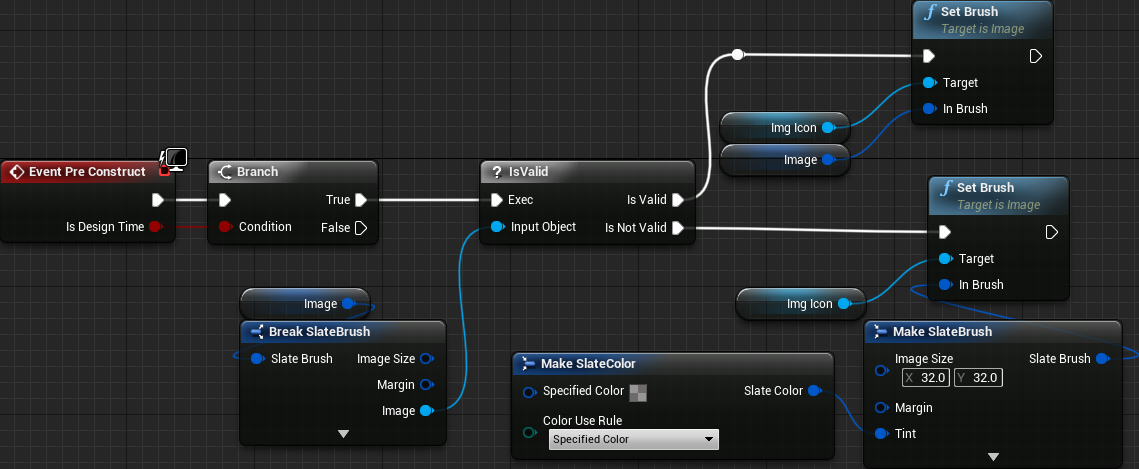This screenshot has width=1139, height=469.
Task: Click the upper Set Brush exec input pin
Action: tap(928, 56)
